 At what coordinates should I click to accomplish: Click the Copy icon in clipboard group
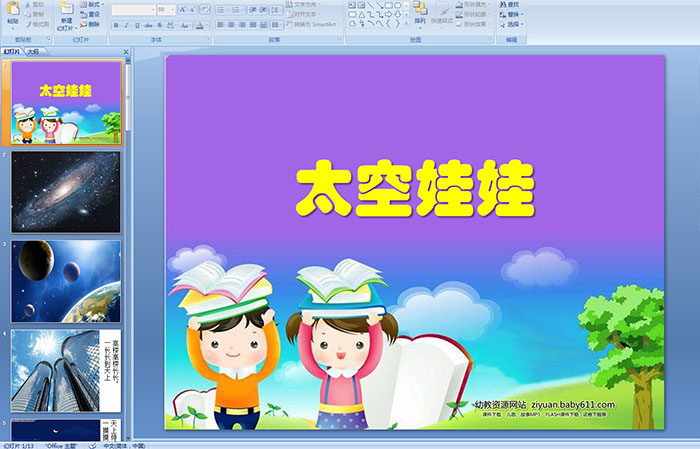(28, 14)
